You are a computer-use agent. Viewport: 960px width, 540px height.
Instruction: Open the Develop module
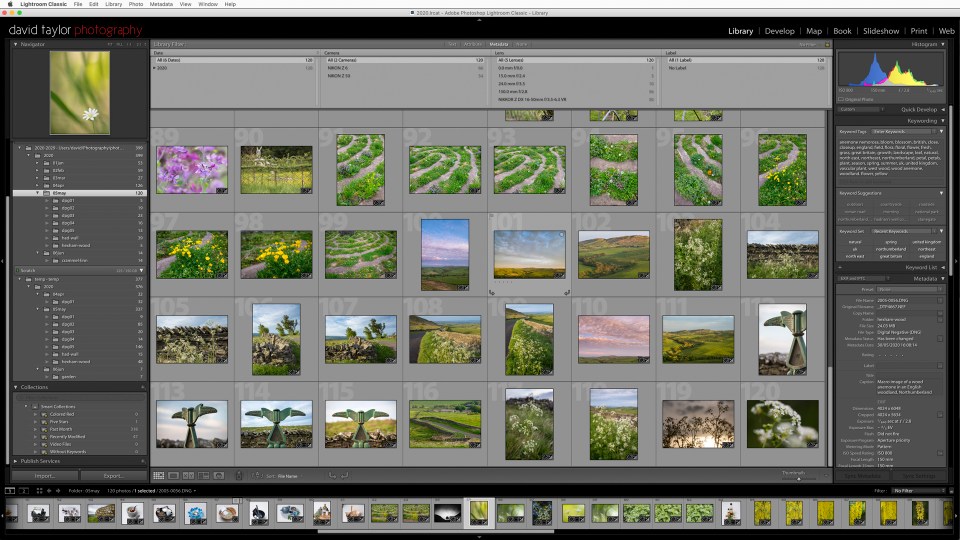[x=779, y=31]
